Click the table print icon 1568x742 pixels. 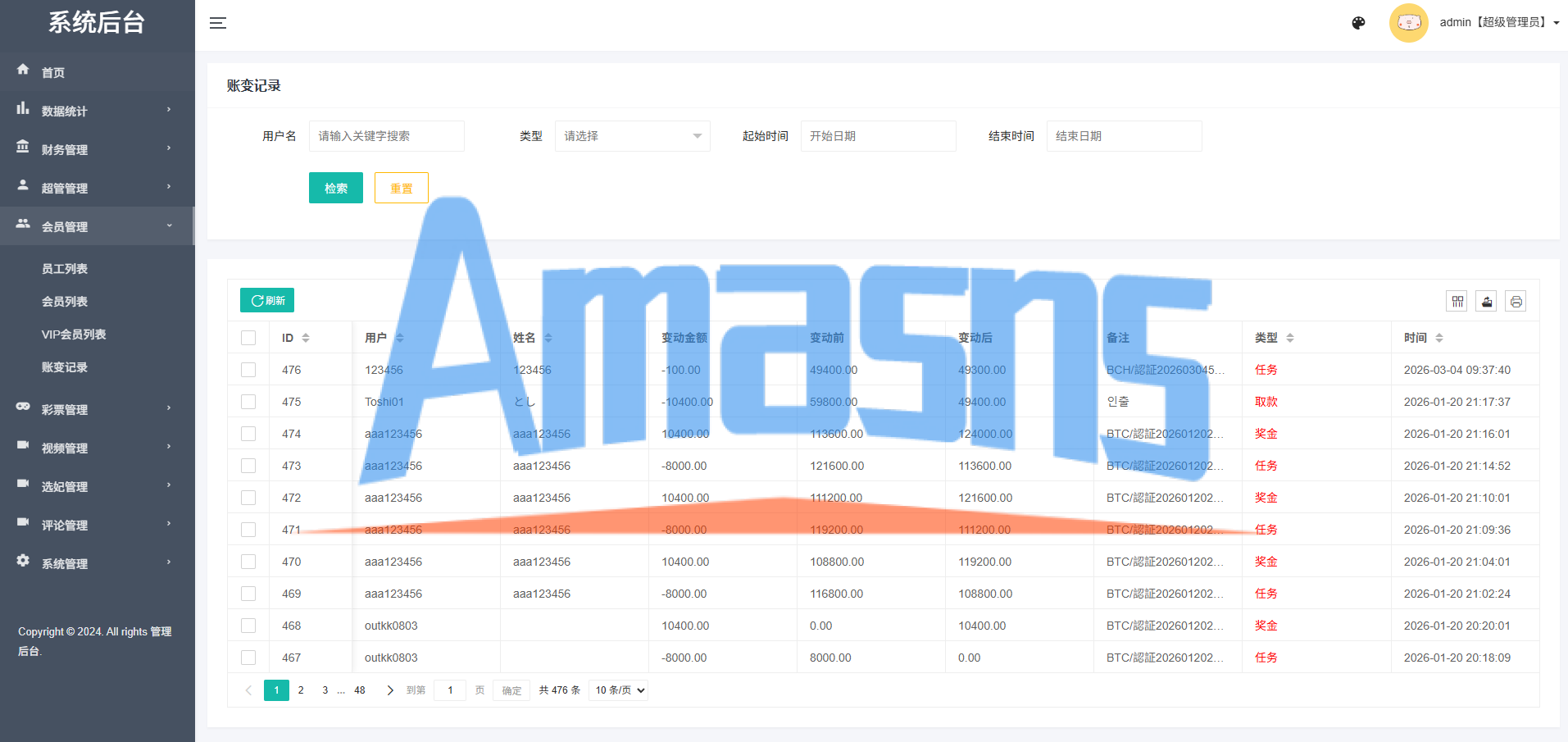[x=1516, y=302]
